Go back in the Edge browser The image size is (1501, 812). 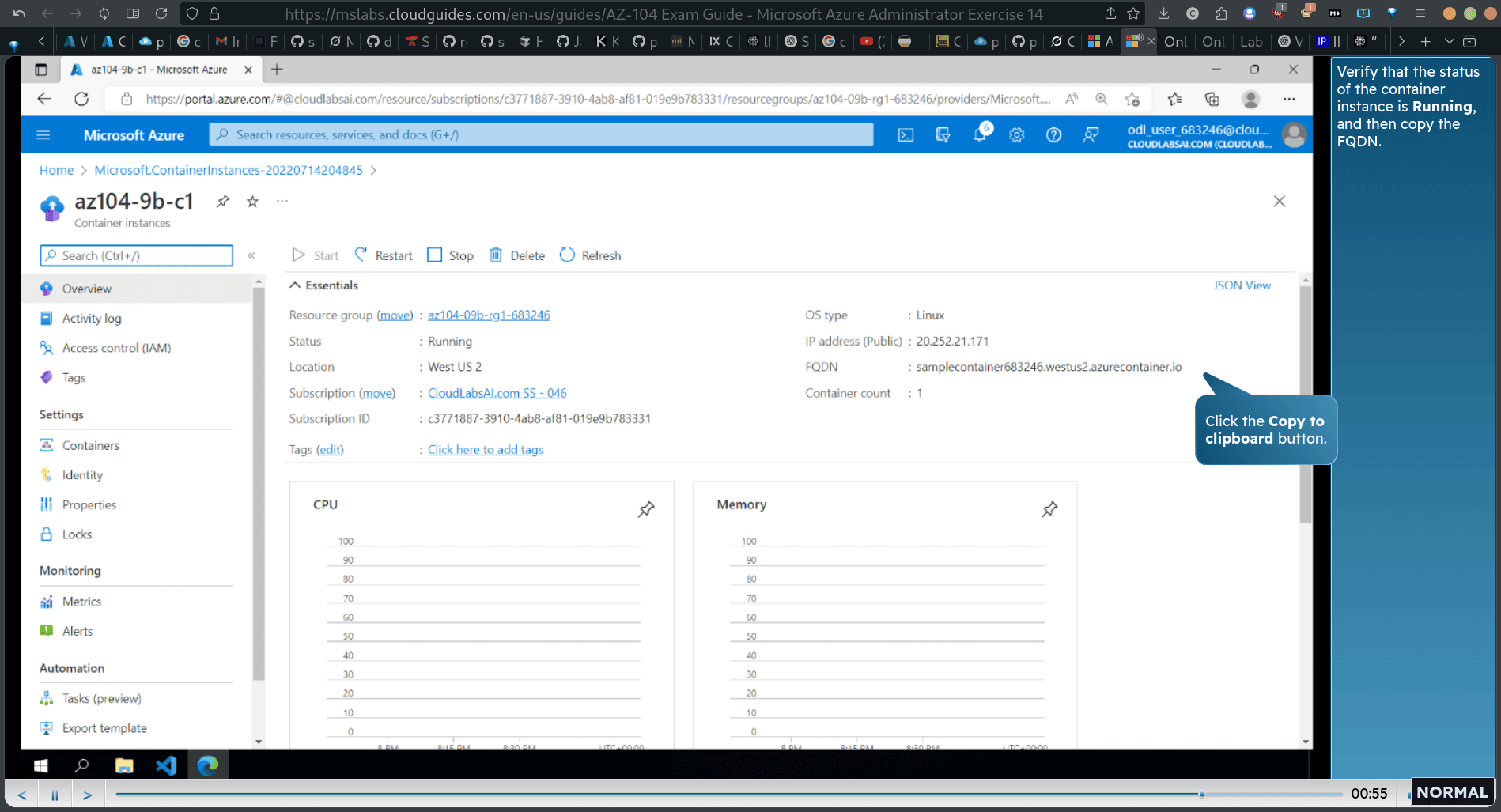pos(44,99)
